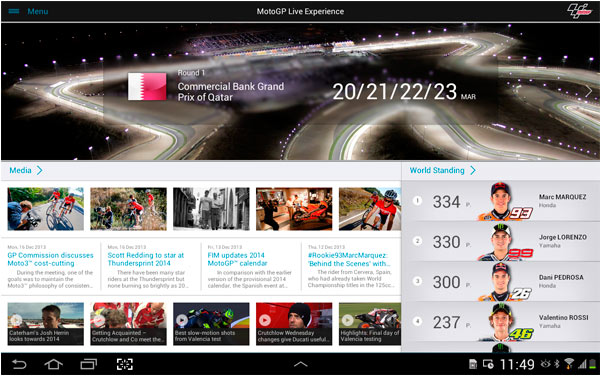600x385 pixels.
Task: Play Caterham's Josh Herrin video
Action: tap(46, 324)
